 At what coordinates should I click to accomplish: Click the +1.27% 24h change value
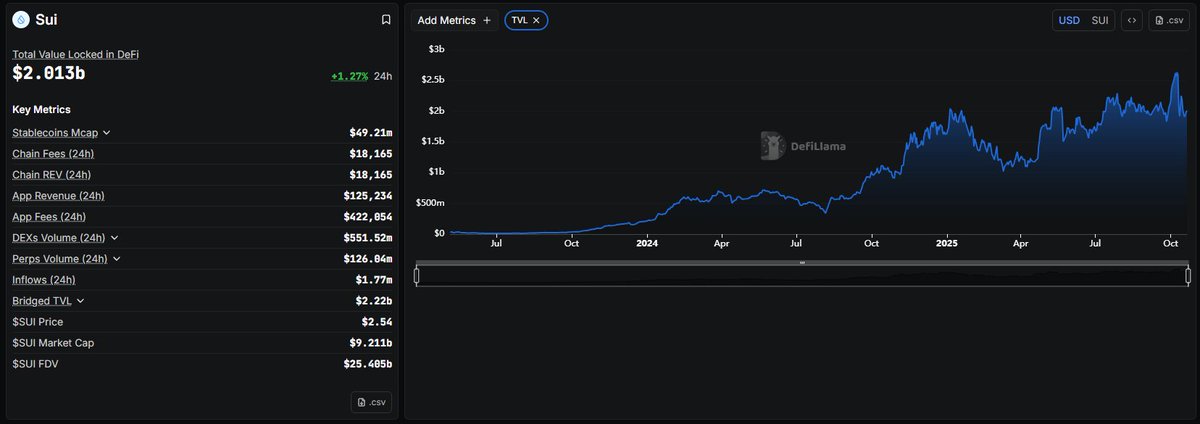click(350, 76)
